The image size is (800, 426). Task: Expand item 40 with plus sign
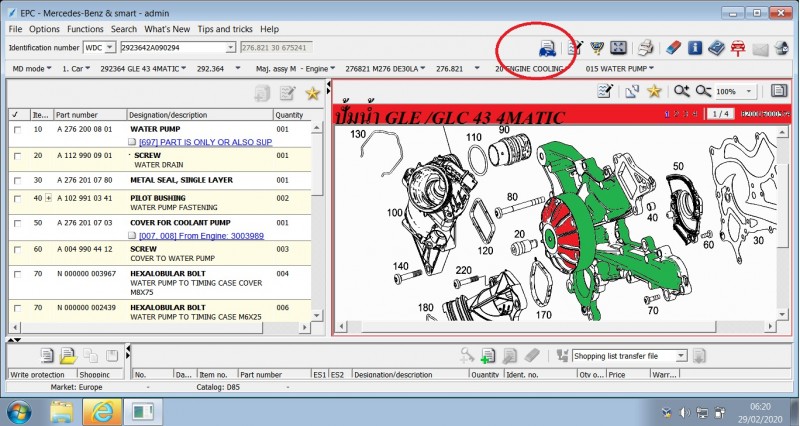(x=48, y=198)
